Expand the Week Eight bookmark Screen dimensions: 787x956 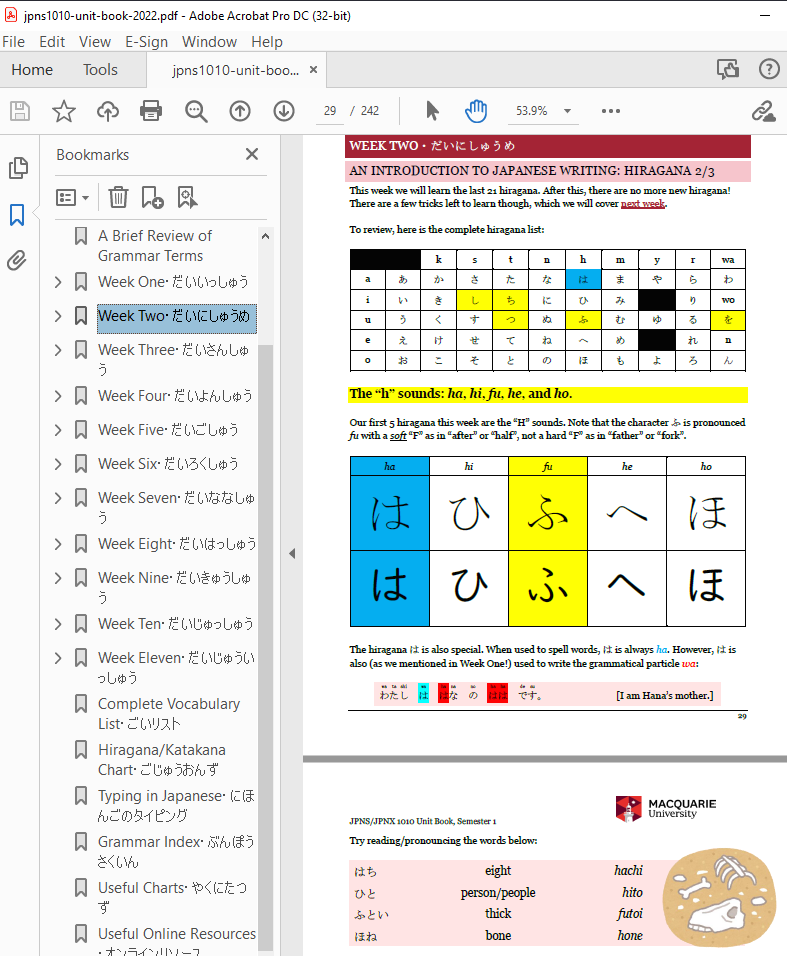58,544
